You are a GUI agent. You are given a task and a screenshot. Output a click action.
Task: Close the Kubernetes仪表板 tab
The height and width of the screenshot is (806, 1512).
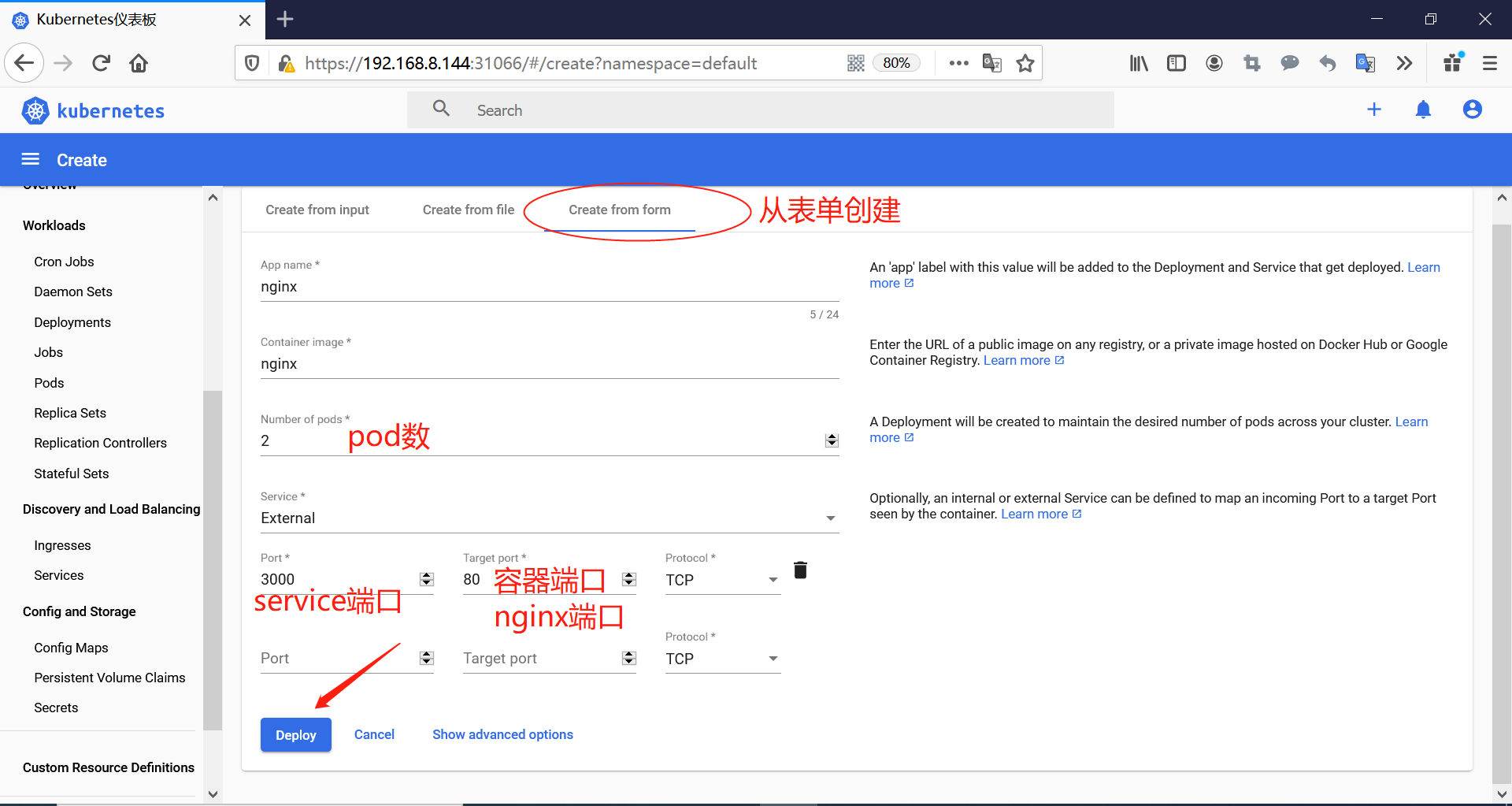[x=245, y=20]
